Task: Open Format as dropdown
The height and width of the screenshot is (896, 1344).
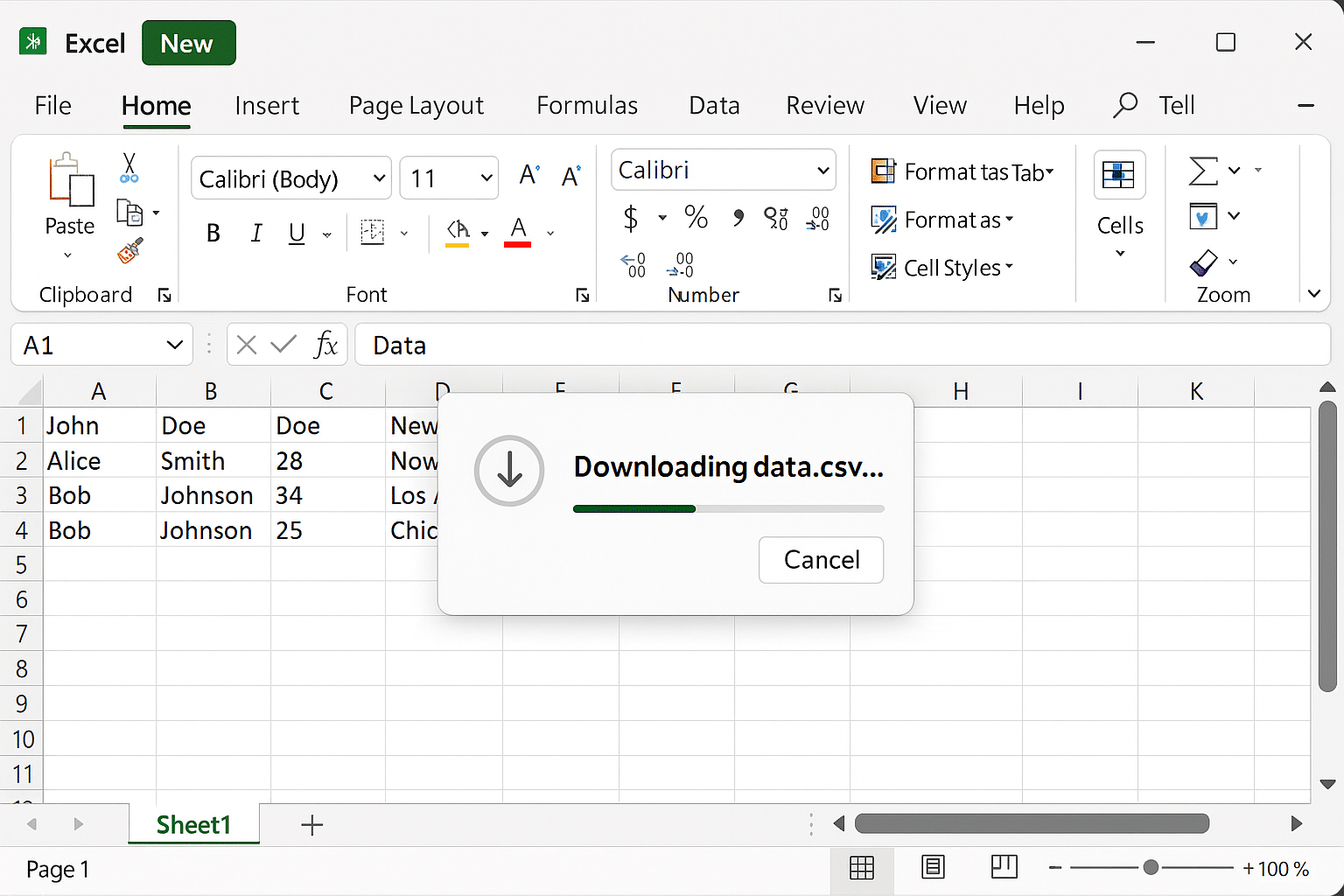Action: click(942, 220)
